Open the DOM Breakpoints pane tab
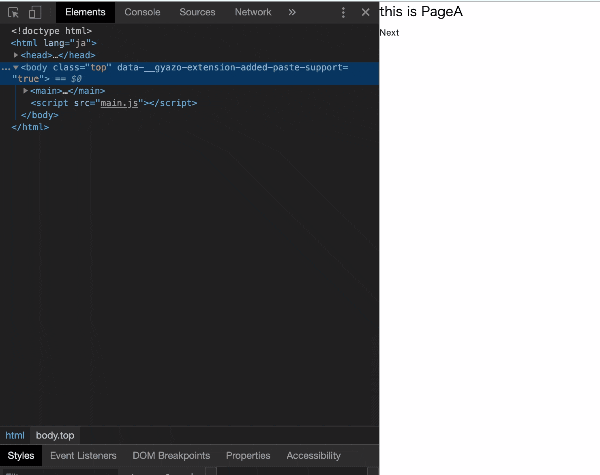 [171, 455]
